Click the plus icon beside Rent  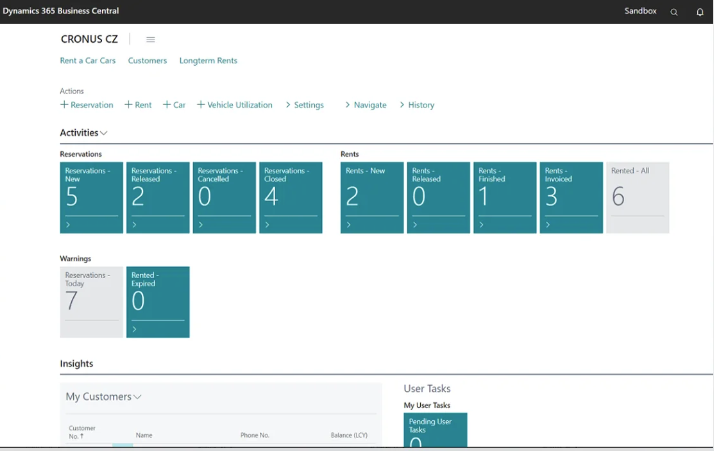click(128, 105)
